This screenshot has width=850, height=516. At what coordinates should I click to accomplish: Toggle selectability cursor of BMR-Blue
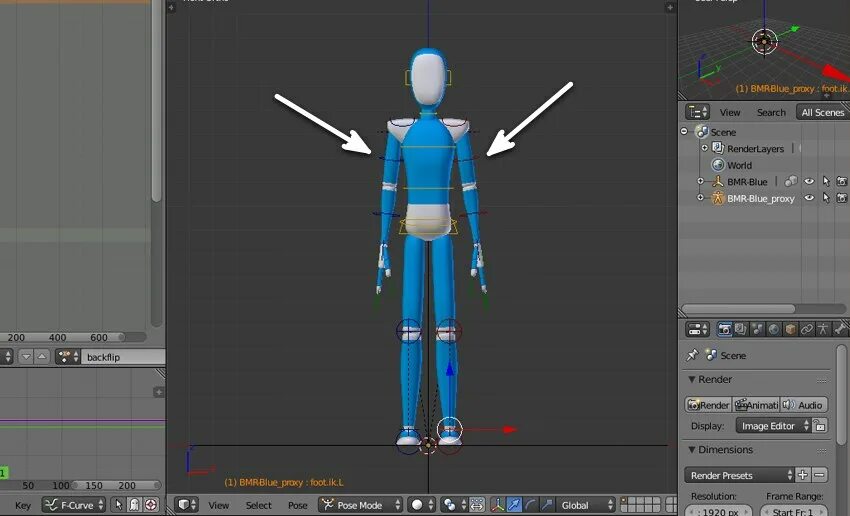826,181
